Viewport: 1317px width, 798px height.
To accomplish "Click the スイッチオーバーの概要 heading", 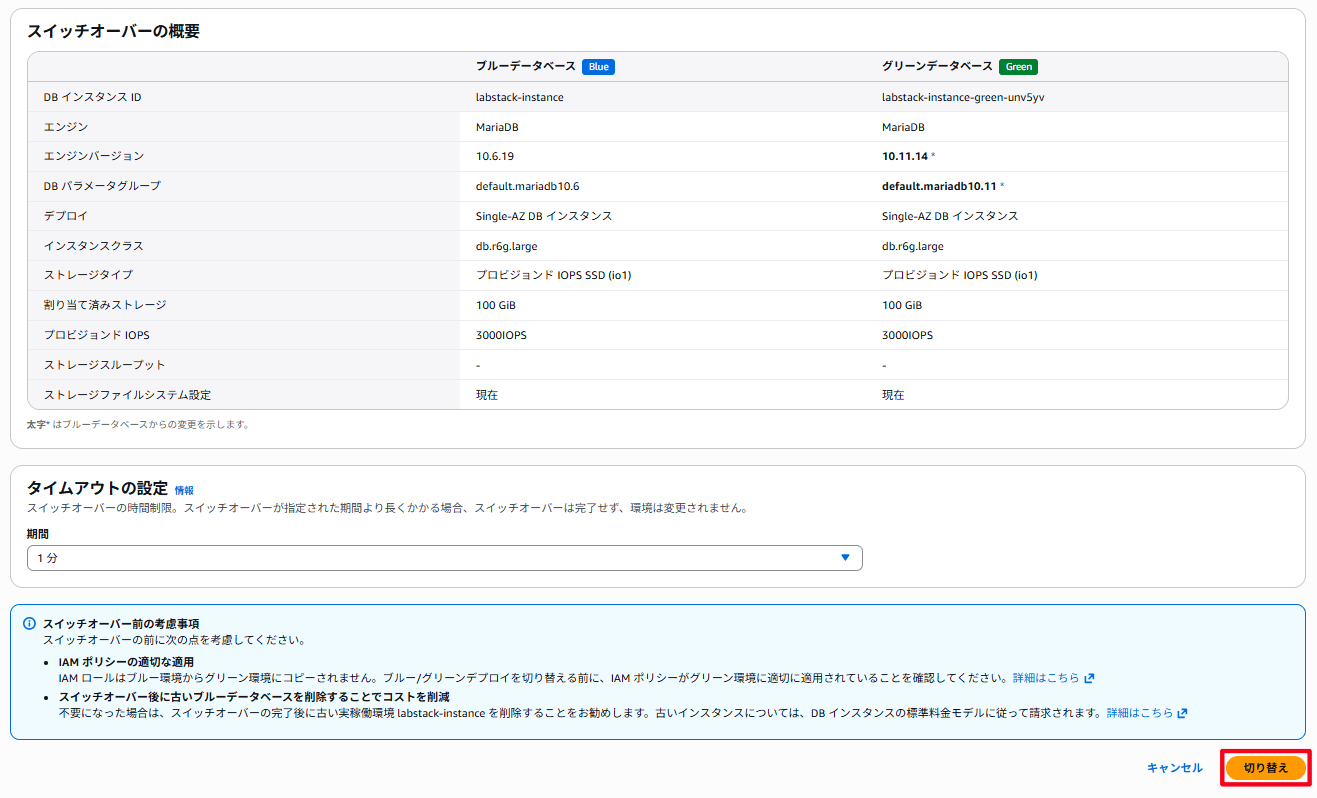I will (x=113, y=31).
